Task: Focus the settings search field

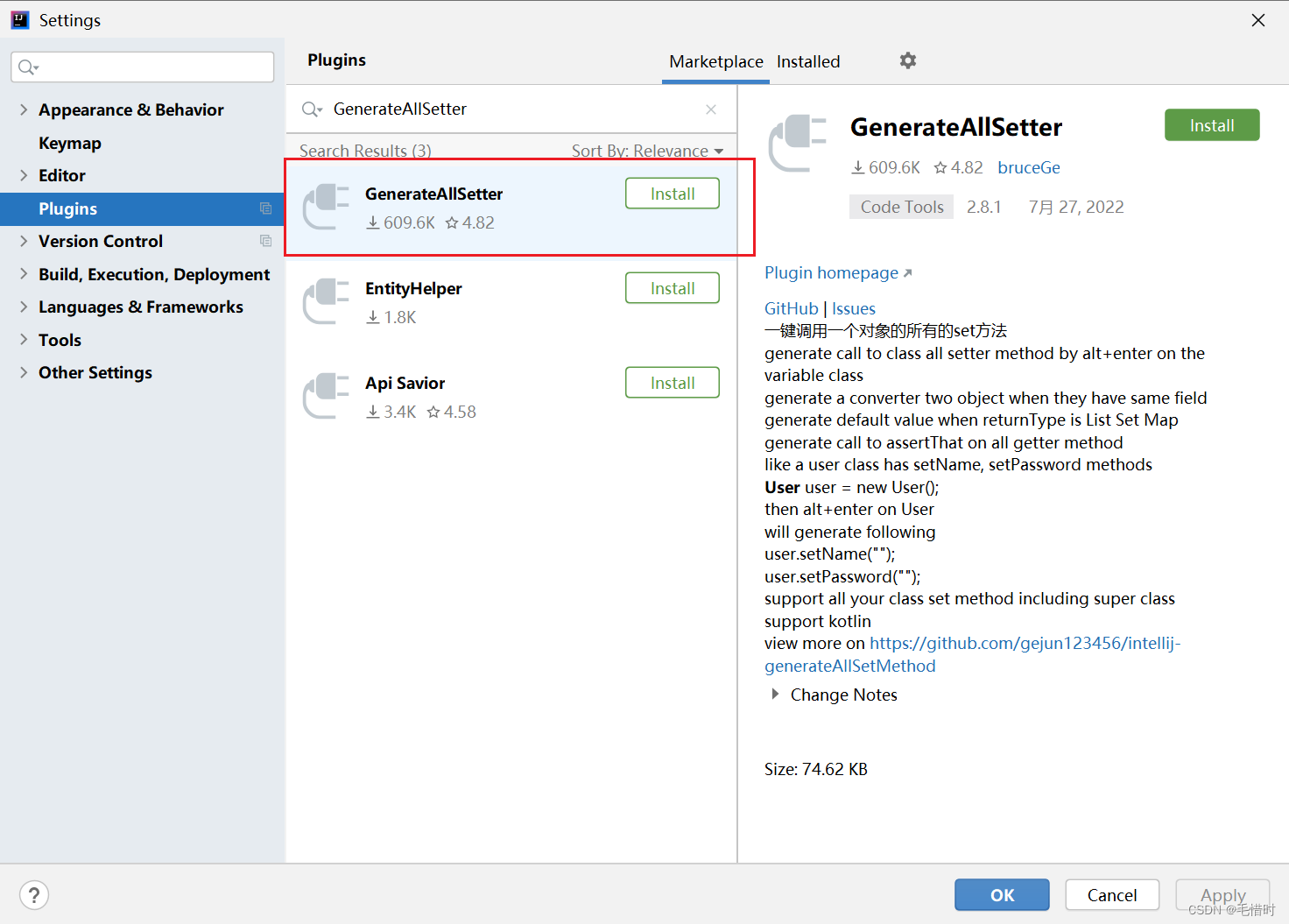Action: point(142,67)
